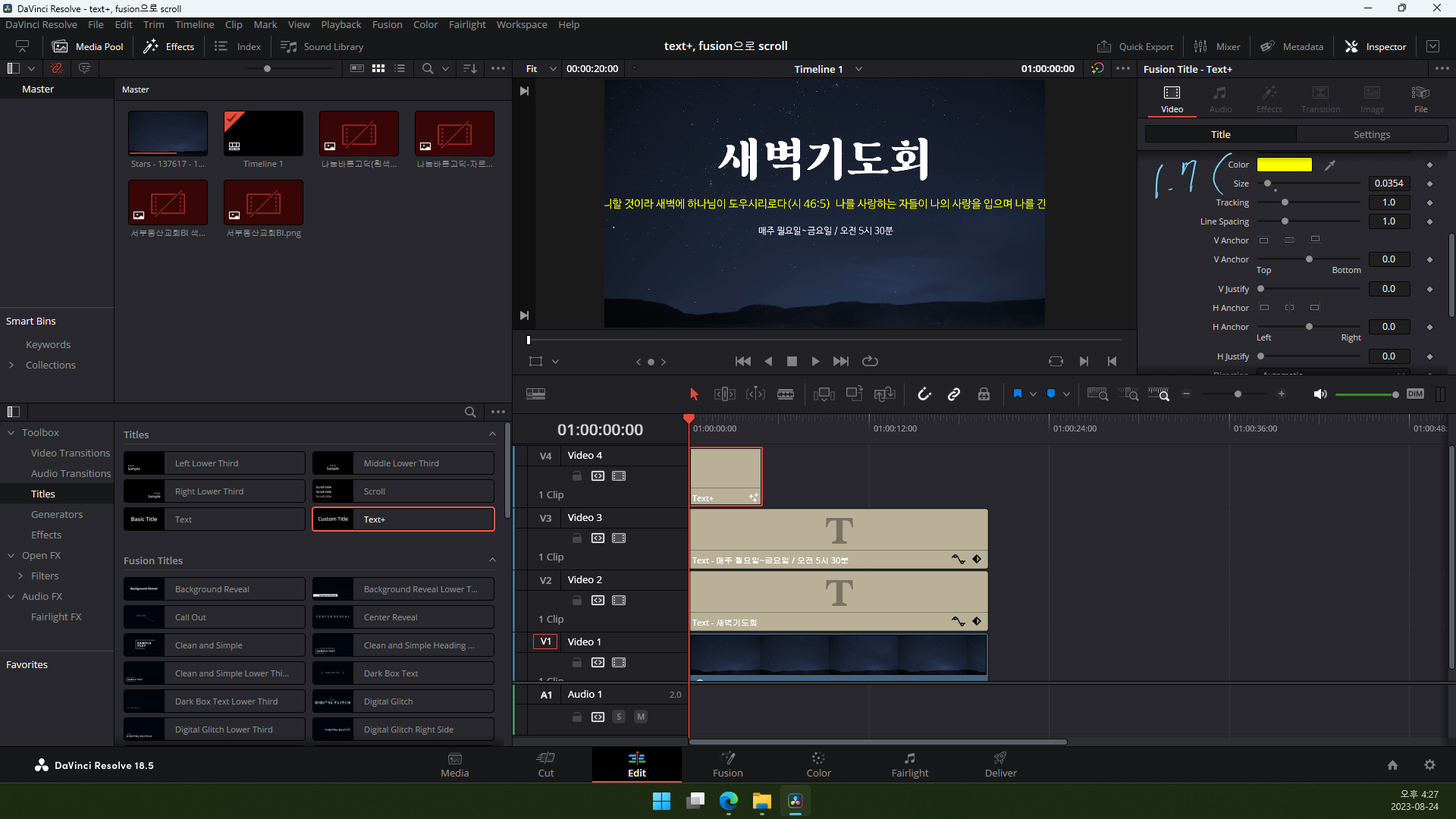1456x819 pixels.
Task: Toggle the DIM volume button
Action: 1415,394
